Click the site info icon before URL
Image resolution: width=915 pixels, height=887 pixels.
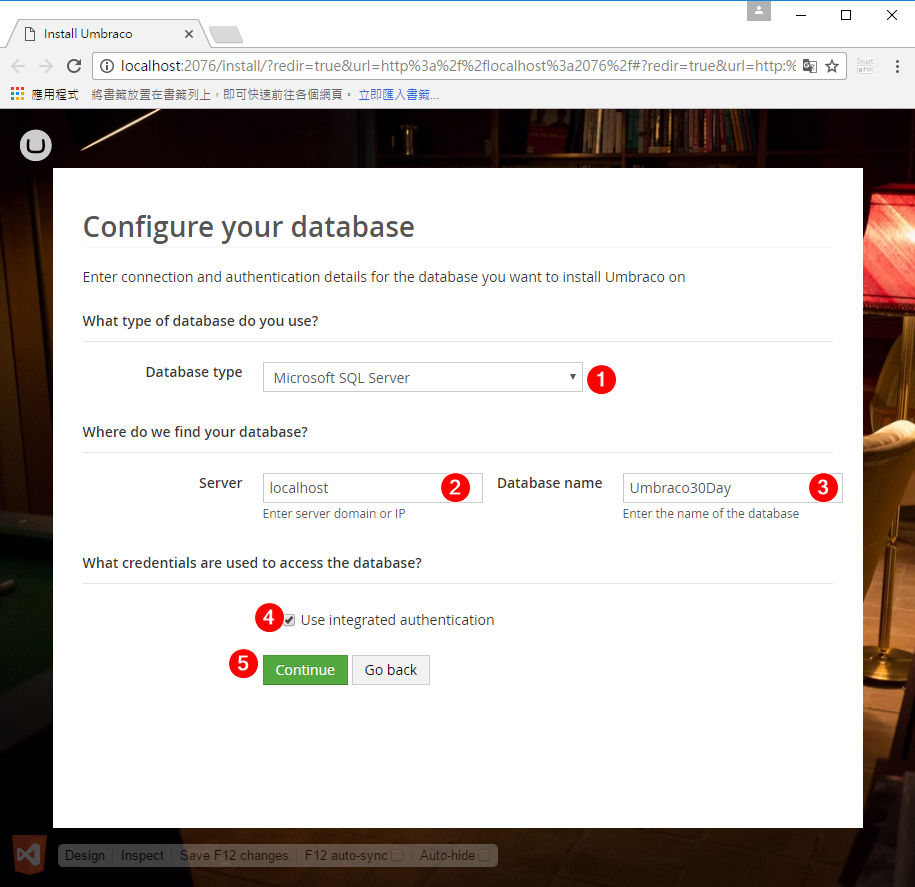tap(107, 66)
